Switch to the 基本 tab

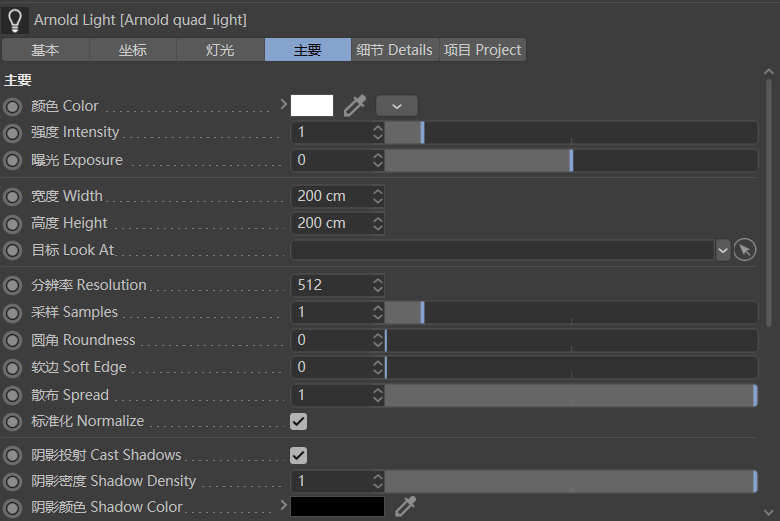tap(45, 50)
